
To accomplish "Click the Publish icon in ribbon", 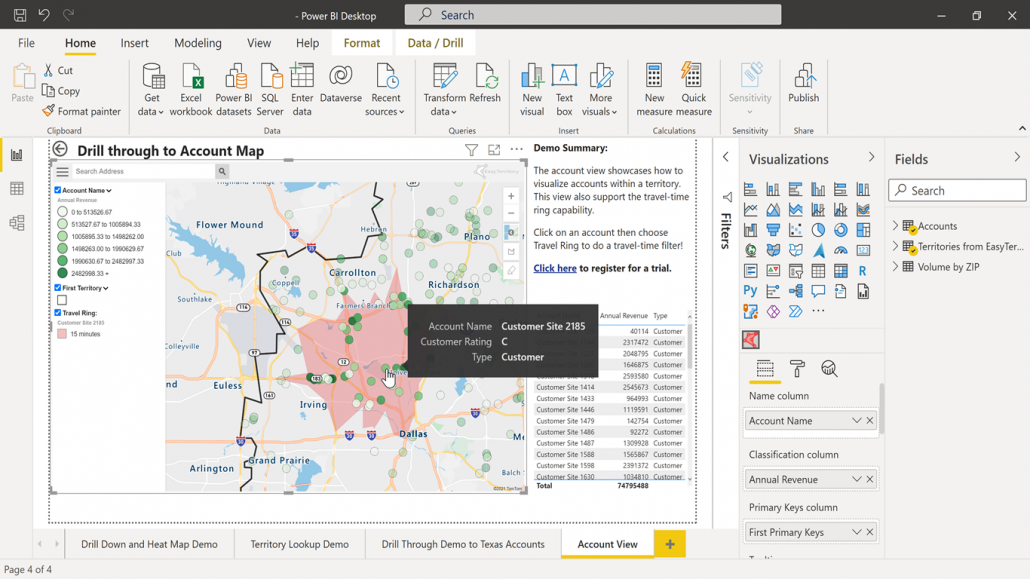I will click(803, 83).
